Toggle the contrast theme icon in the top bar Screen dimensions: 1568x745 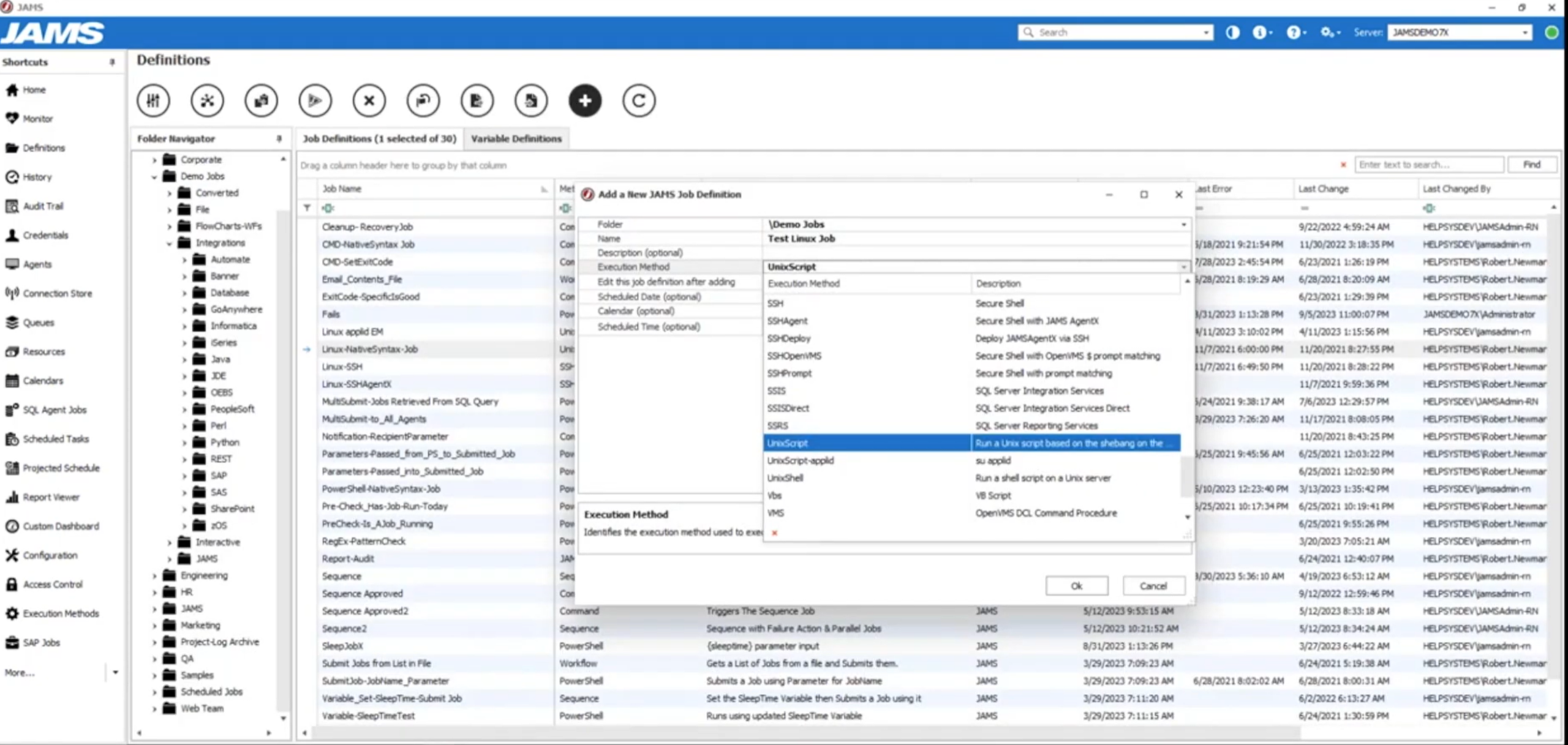tap(1232, 32)
